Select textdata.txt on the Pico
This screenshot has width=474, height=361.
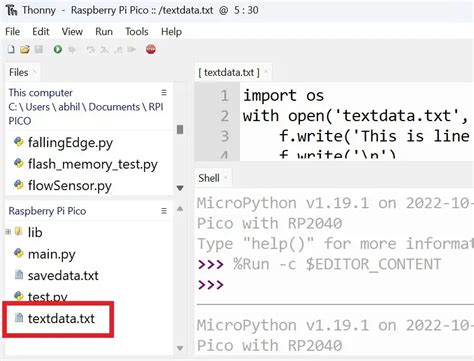tap(61, 318)
